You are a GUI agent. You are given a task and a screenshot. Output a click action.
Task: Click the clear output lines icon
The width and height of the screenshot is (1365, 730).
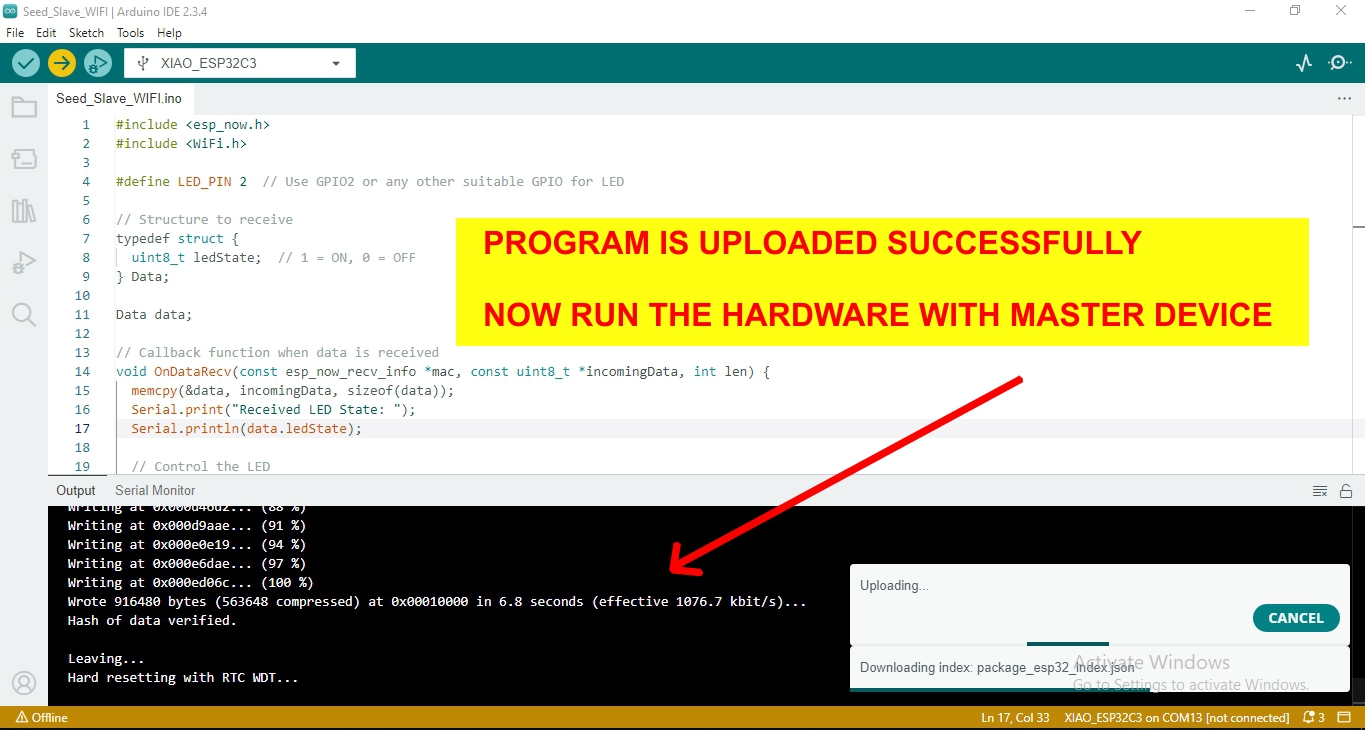click(1320, 491)
